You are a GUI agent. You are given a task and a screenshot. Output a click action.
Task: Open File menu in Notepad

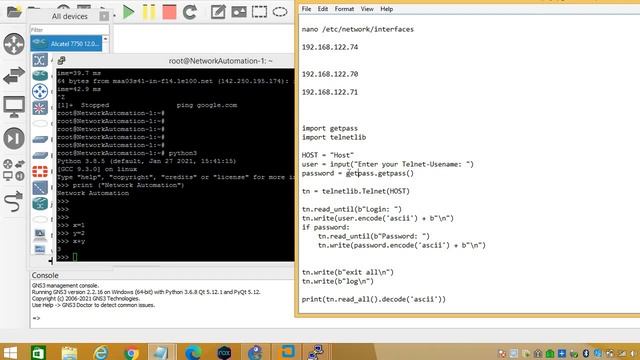pyautogui.click(x=306, y=9)
